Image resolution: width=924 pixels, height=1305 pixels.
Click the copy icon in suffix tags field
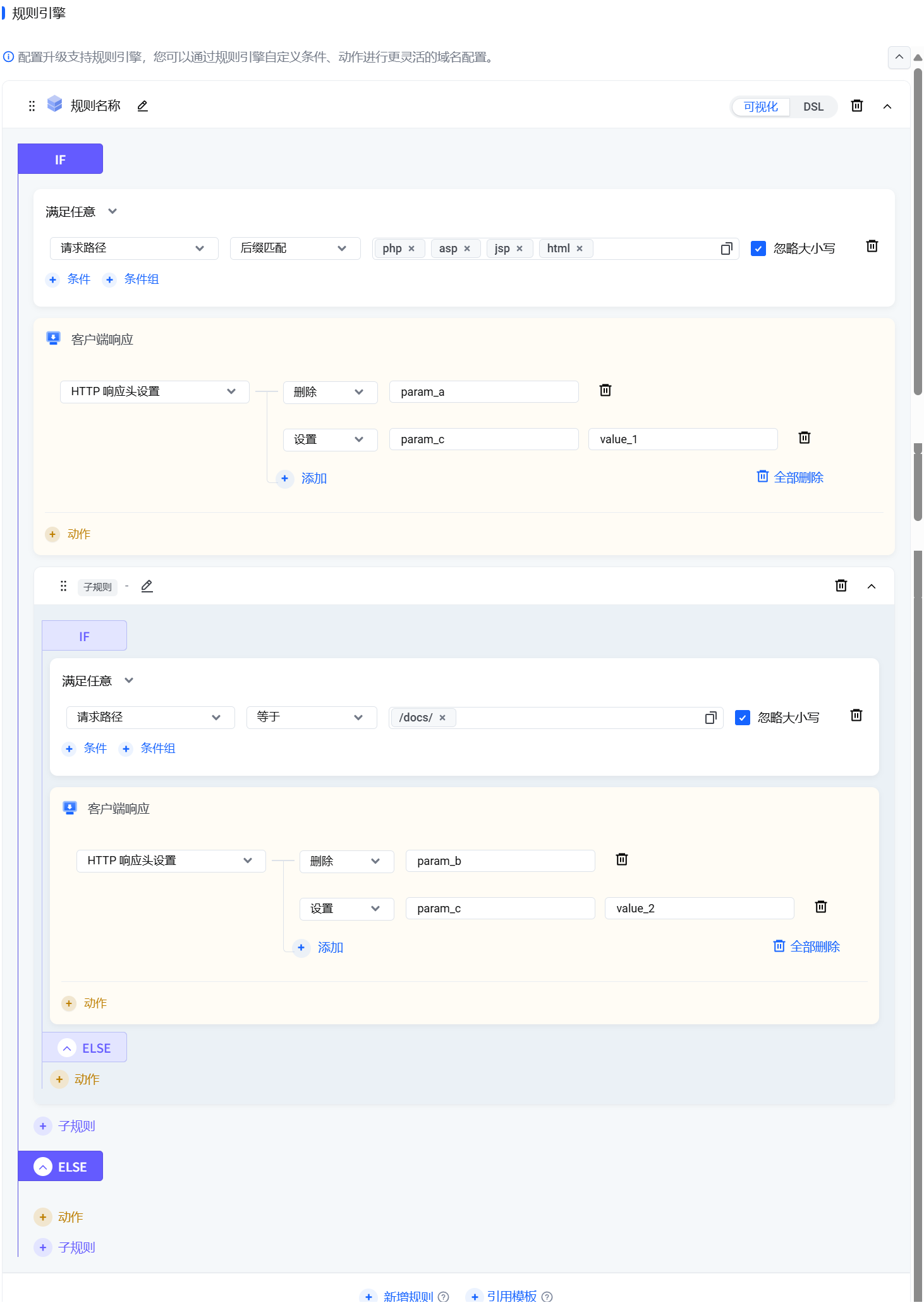[726, 248]
